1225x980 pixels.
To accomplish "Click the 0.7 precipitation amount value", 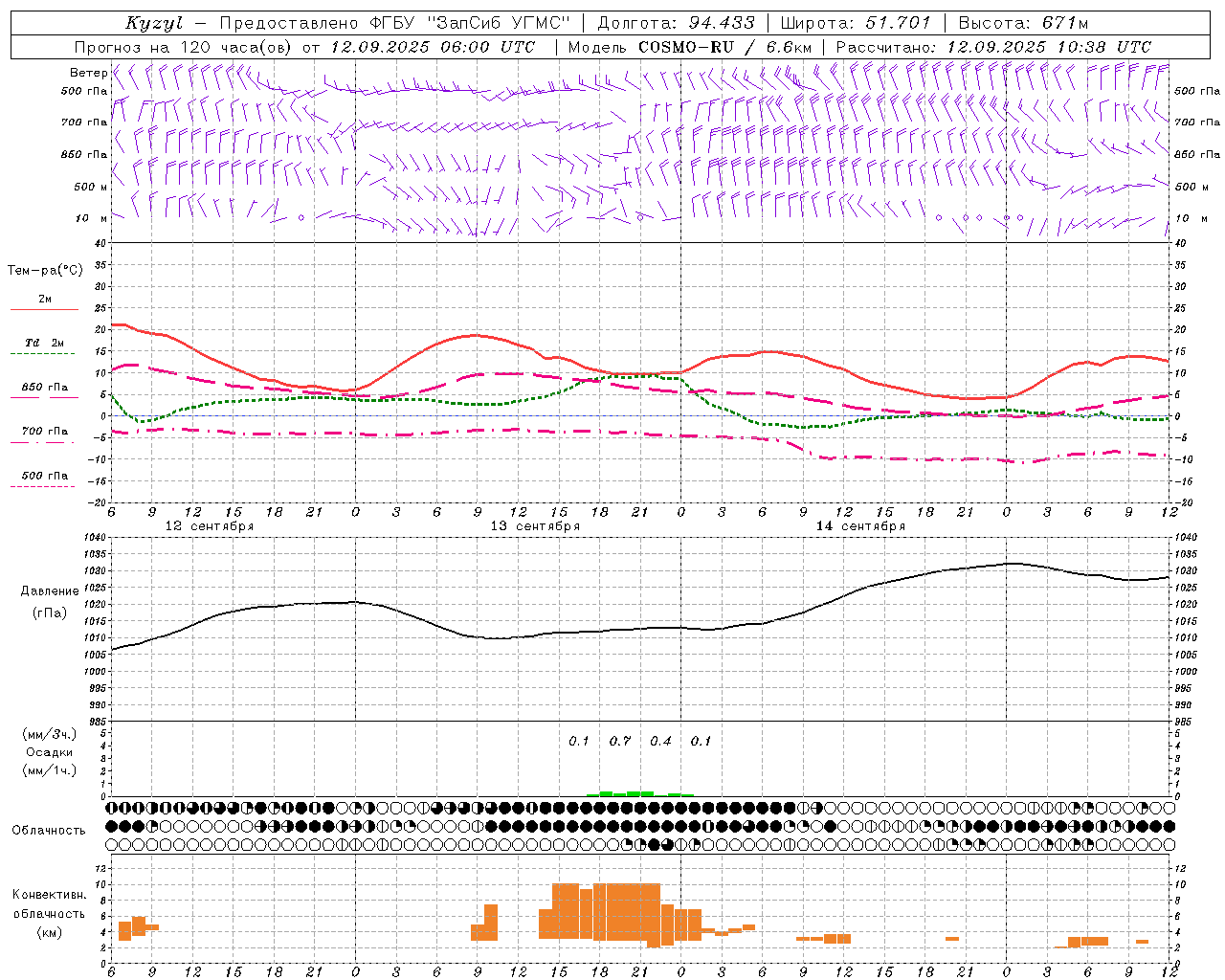I will click(x=620, y=741).
